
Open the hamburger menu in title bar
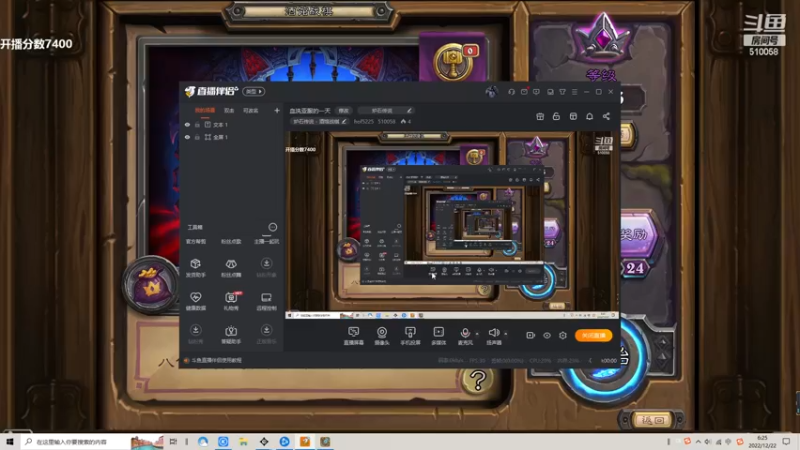coord(574,92)
